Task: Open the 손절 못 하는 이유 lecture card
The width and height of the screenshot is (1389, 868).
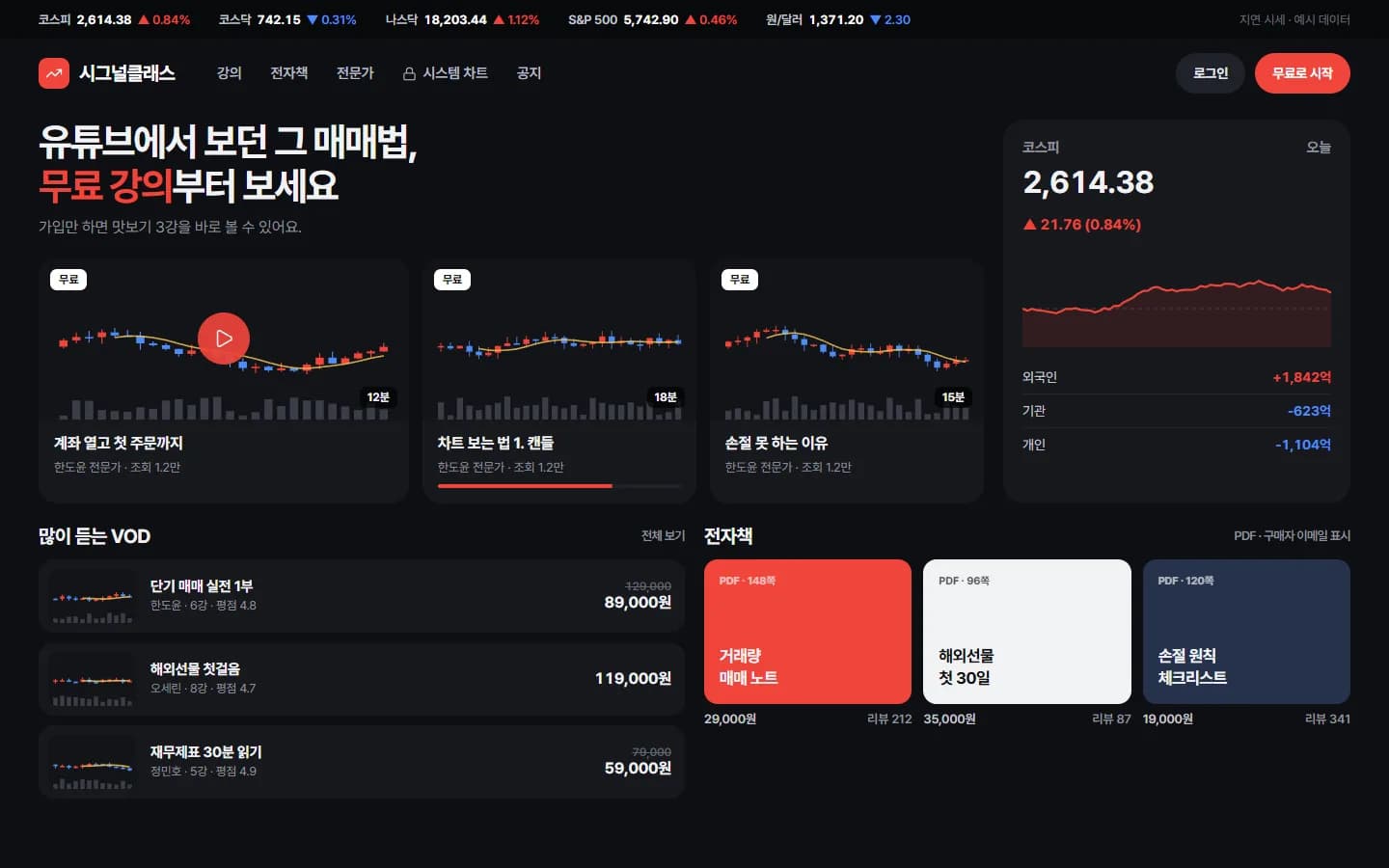Action: tap(847, 380)
